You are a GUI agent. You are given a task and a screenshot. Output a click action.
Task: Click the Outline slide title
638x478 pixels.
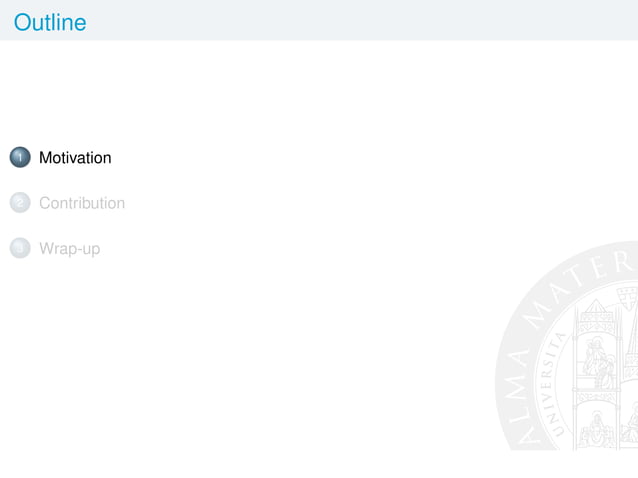point(50,22)
